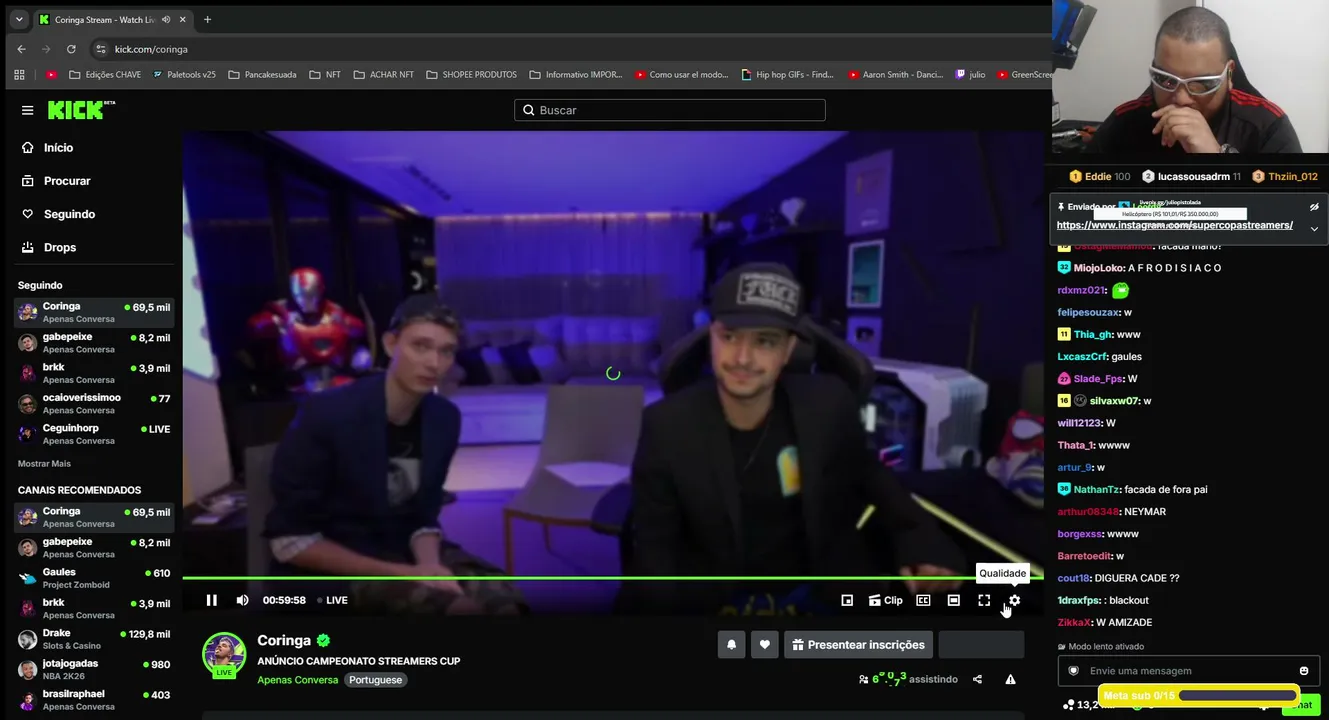The image size is (1329, 720).
Task: Click Presentear inscrições button
Action: [859, 645]
